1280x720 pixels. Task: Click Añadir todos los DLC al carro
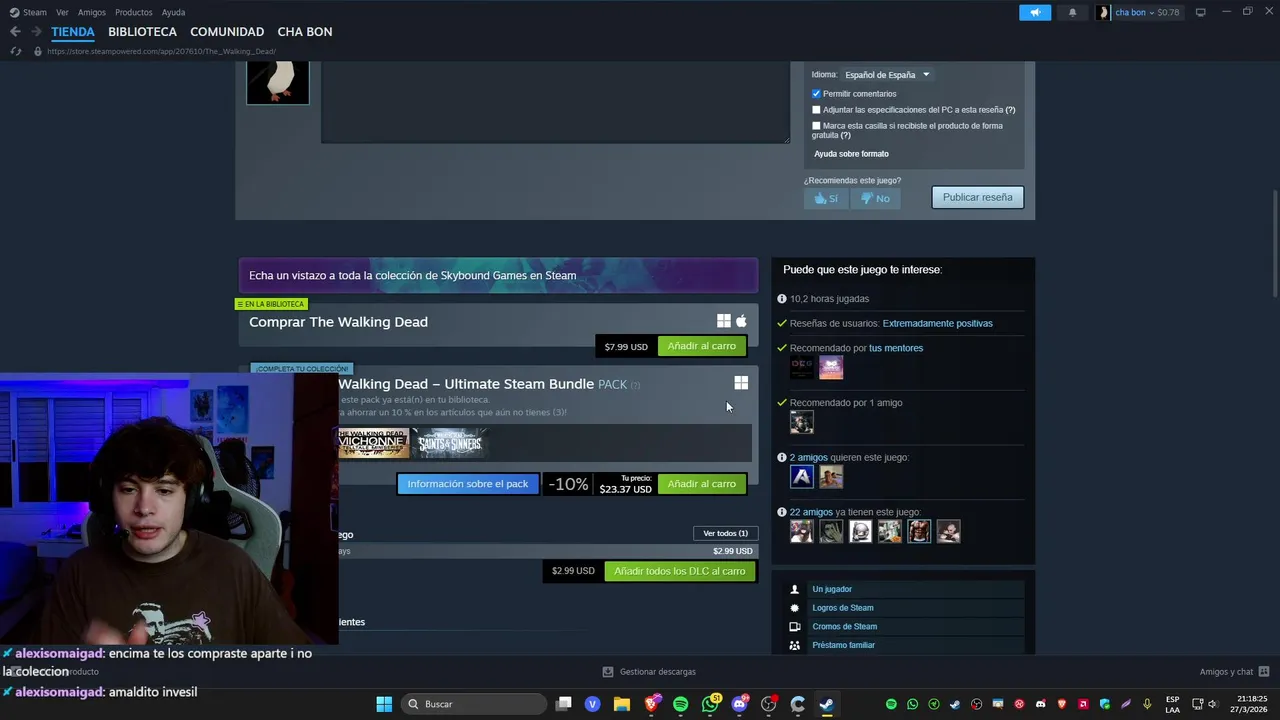coord(680,571)
